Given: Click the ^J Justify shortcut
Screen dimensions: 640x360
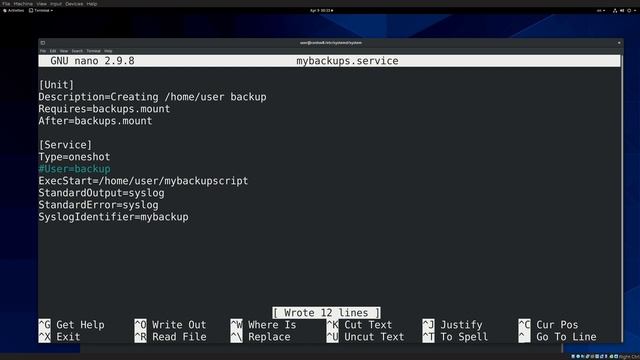Looking at the screenshot, I should [452, 325].
